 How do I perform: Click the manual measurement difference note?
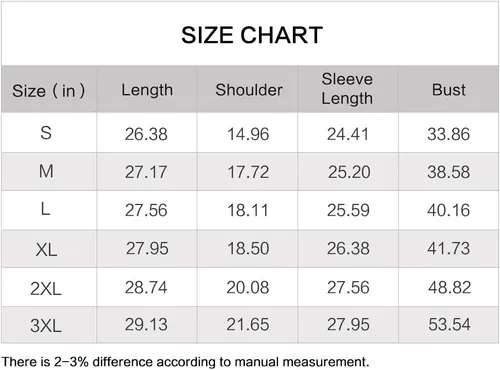(185, 362)
